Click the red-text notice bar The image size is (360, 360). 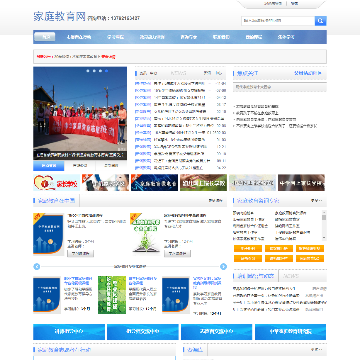click(x=180, y=56)
